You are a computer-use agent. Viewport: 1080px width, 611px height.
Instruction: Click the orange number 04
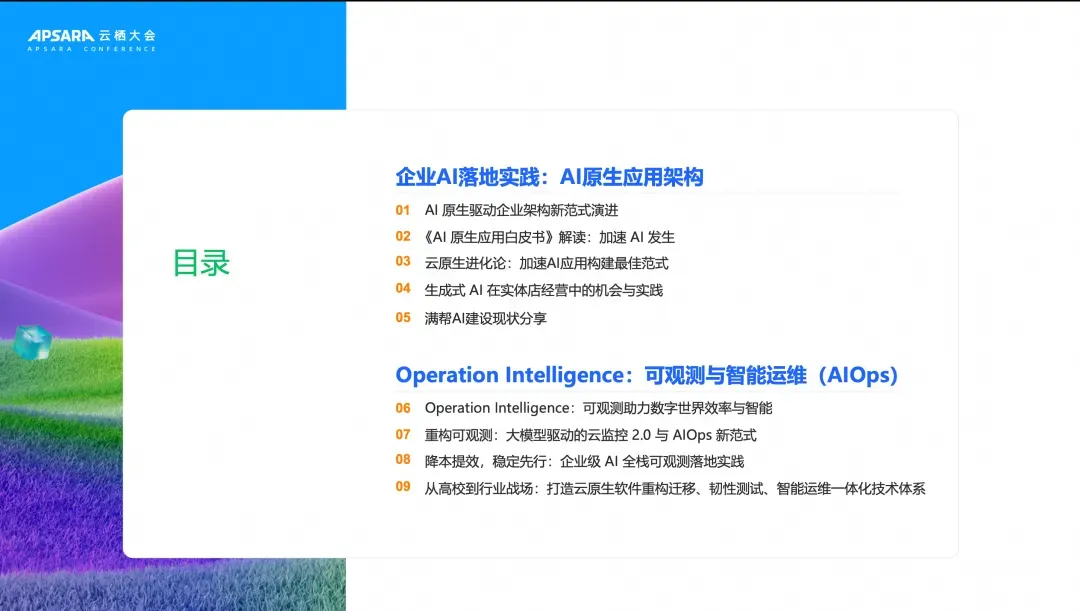[x=403, y=289]
